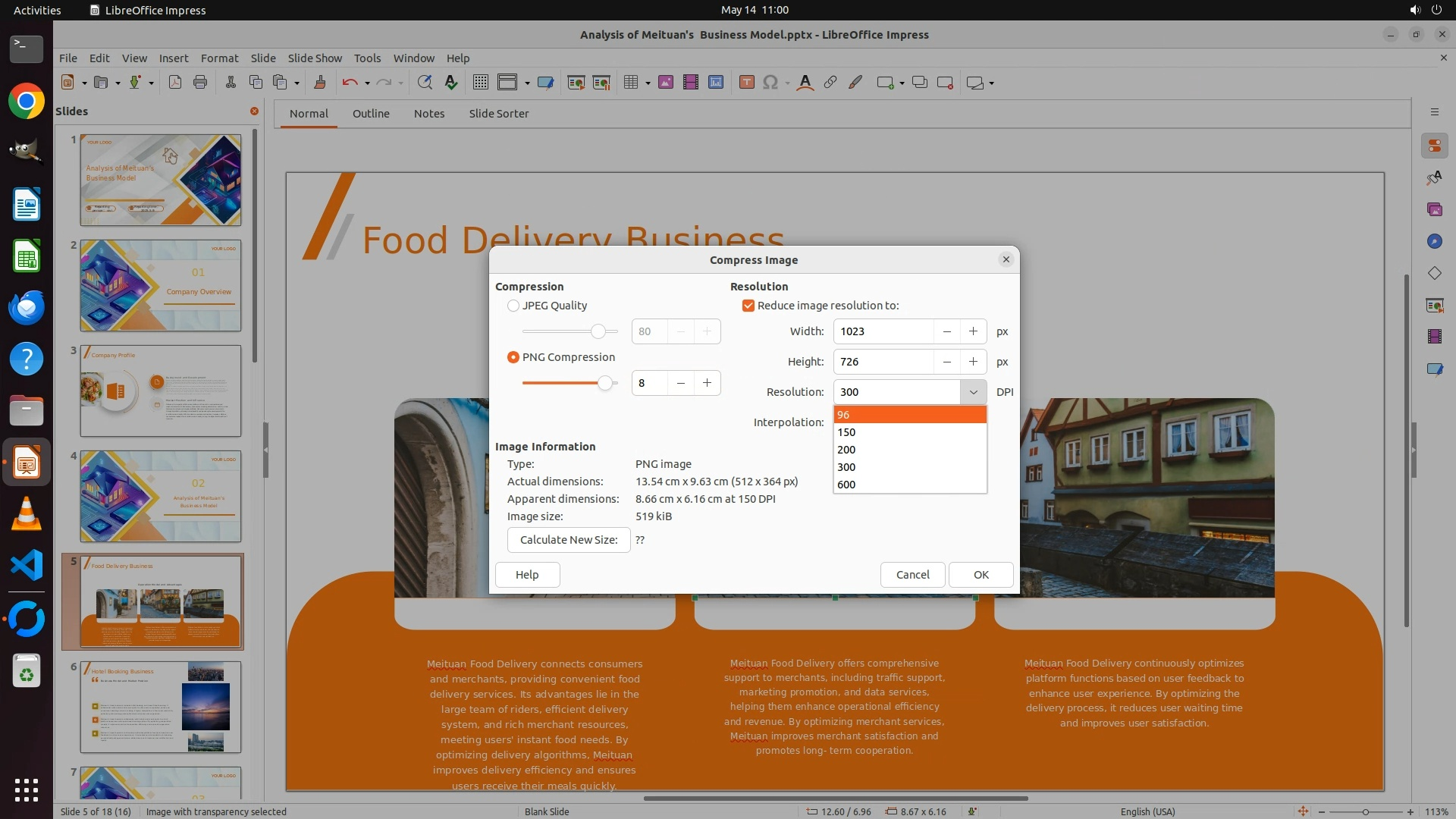Click the Calculate New Size button
The image size is (1456, 819).
(x=569, y=540)
